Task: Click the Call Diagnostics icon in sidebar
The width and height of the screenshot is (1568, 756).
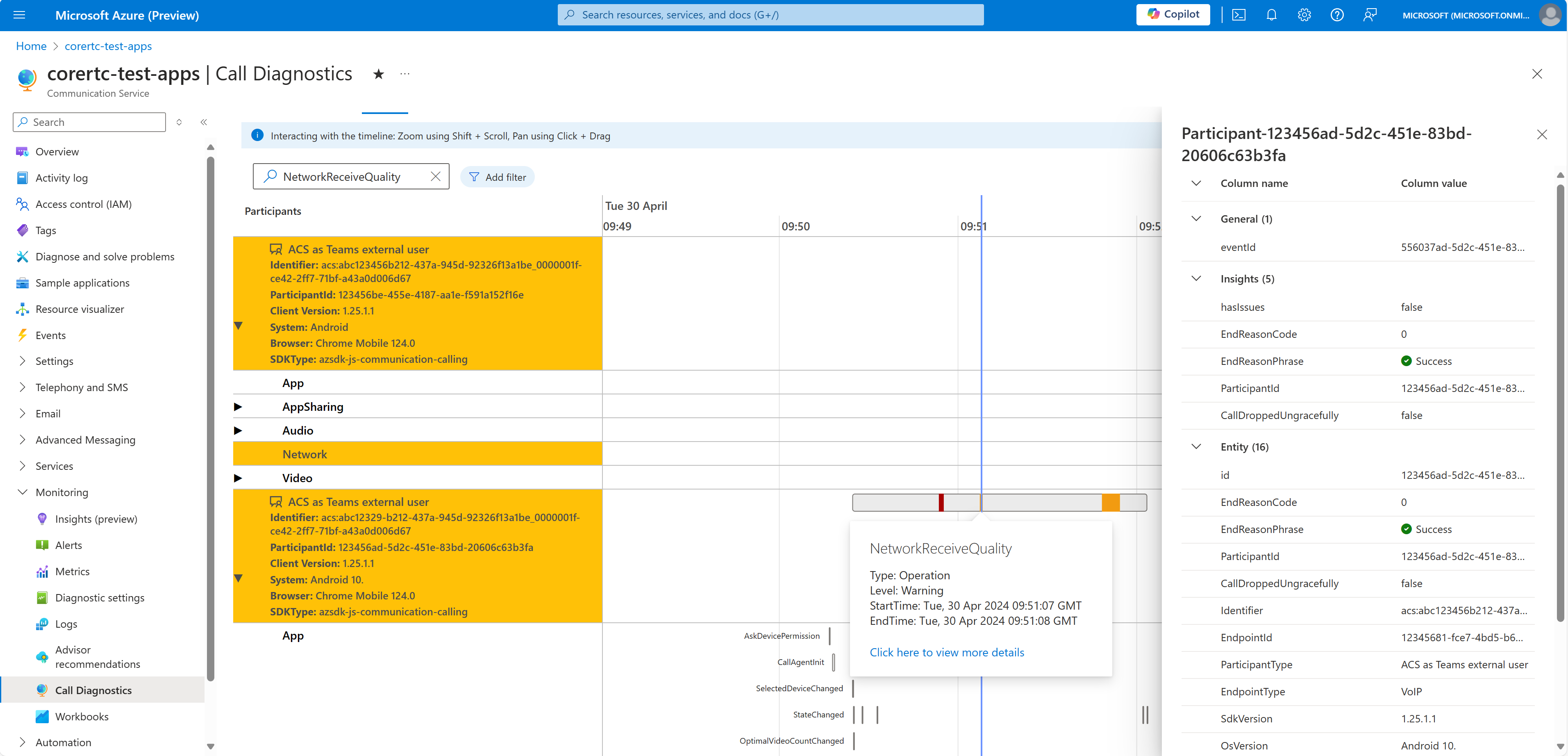Action: (41, 690)
